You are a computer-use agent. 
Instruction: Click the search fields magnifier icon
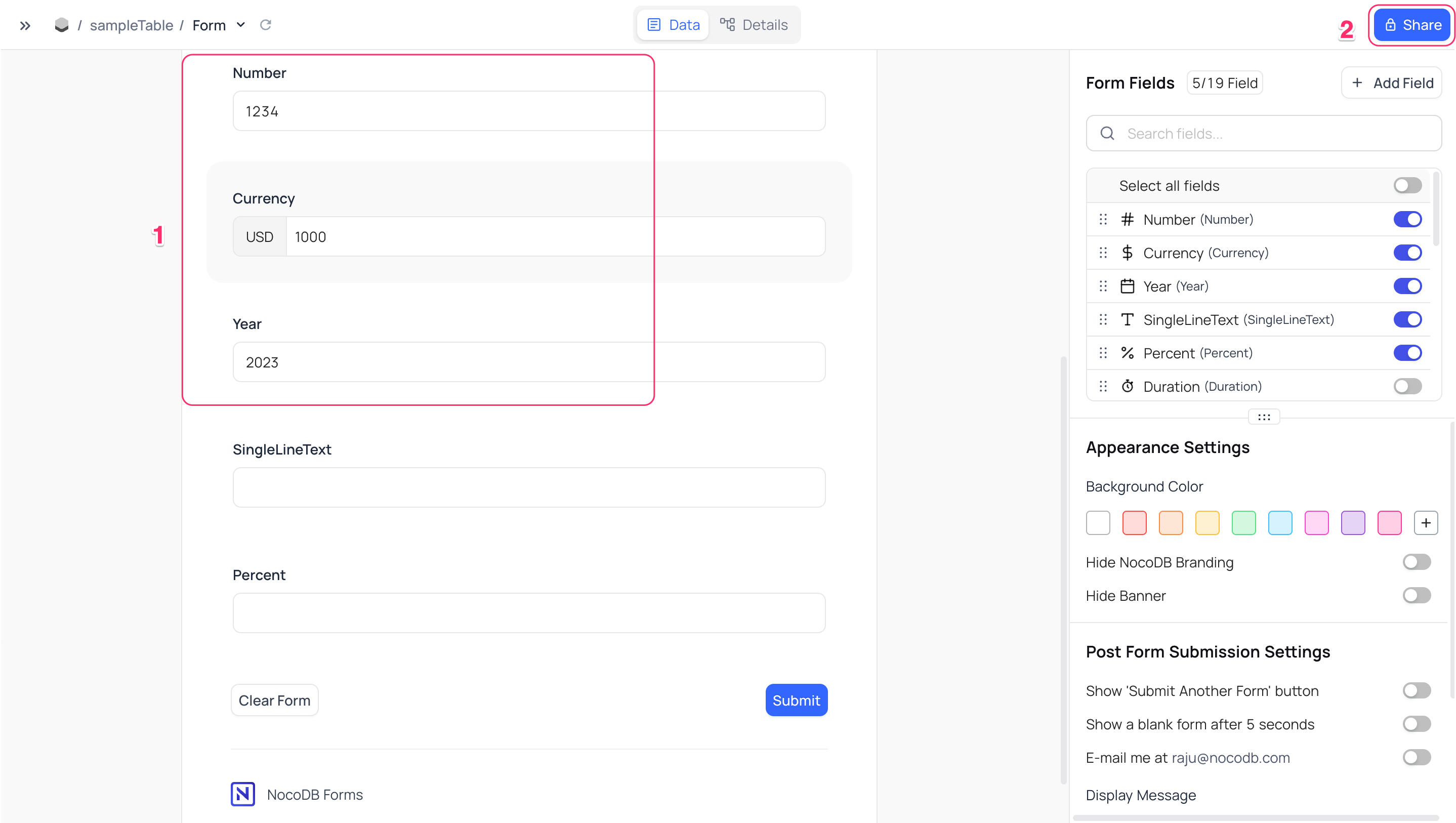[x=1107, y=133]
